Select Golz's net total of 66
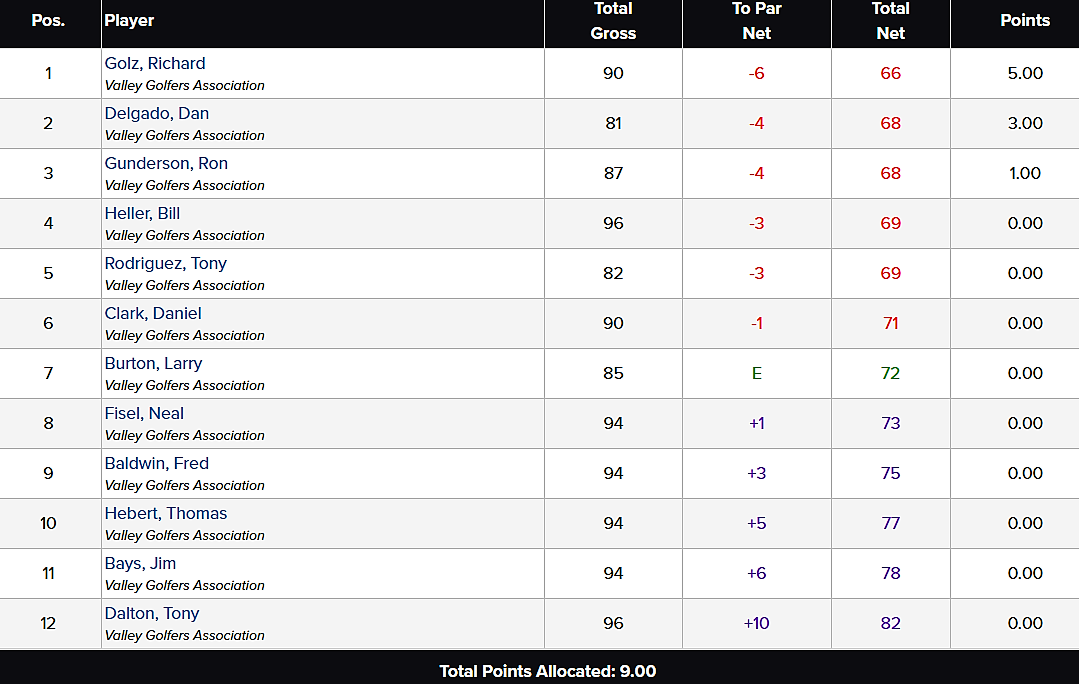The image size is (1079, 684). [x=890, y=74]
